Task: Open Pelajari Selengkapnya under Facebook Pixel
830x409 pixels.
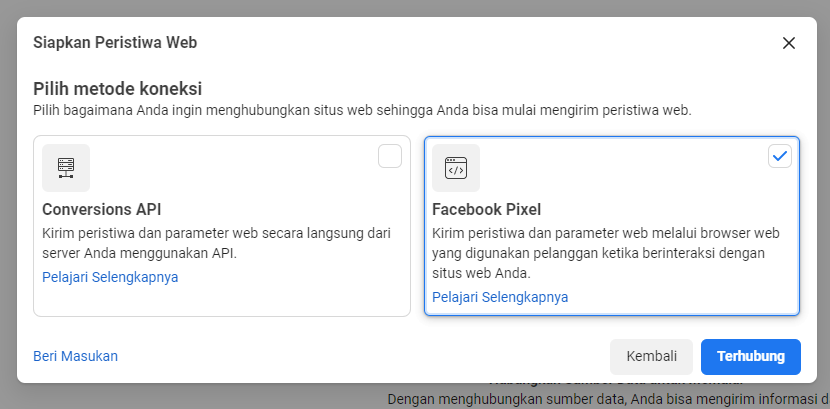Action: point(500,297)
